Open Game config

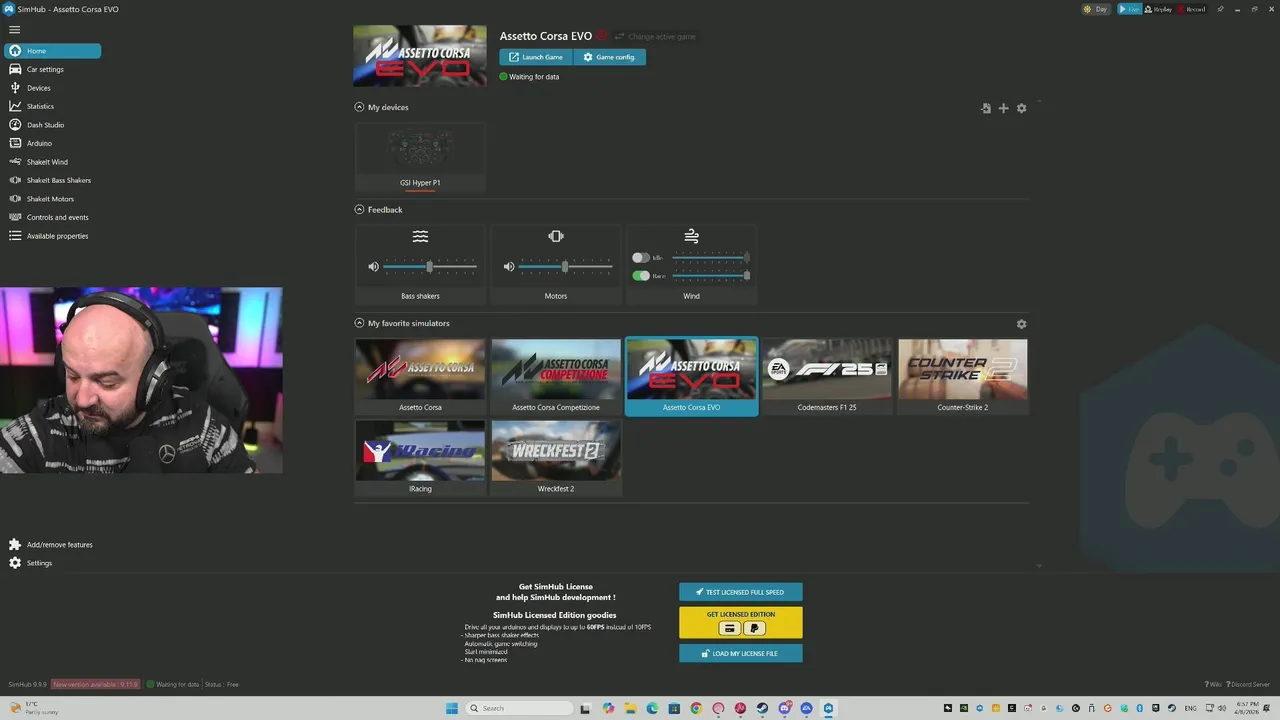[610, 57]
